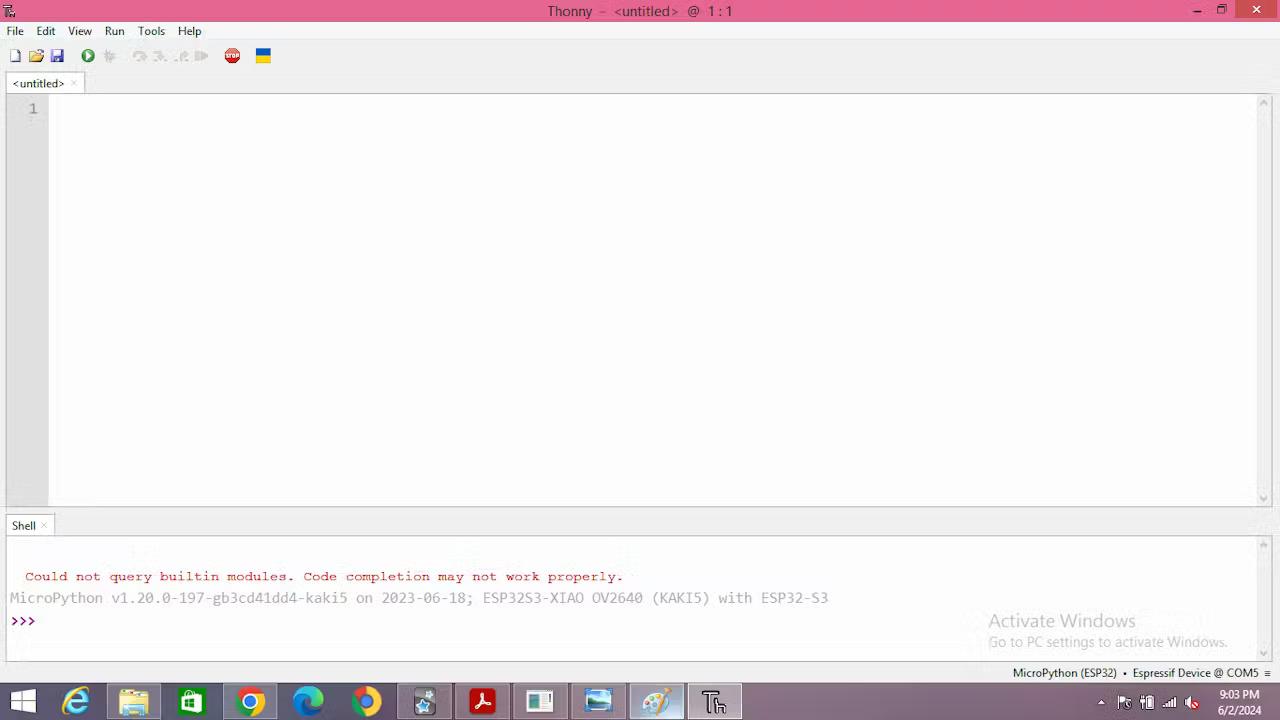Click the editor scrollbar down arrow

[x=1263, y=498]
